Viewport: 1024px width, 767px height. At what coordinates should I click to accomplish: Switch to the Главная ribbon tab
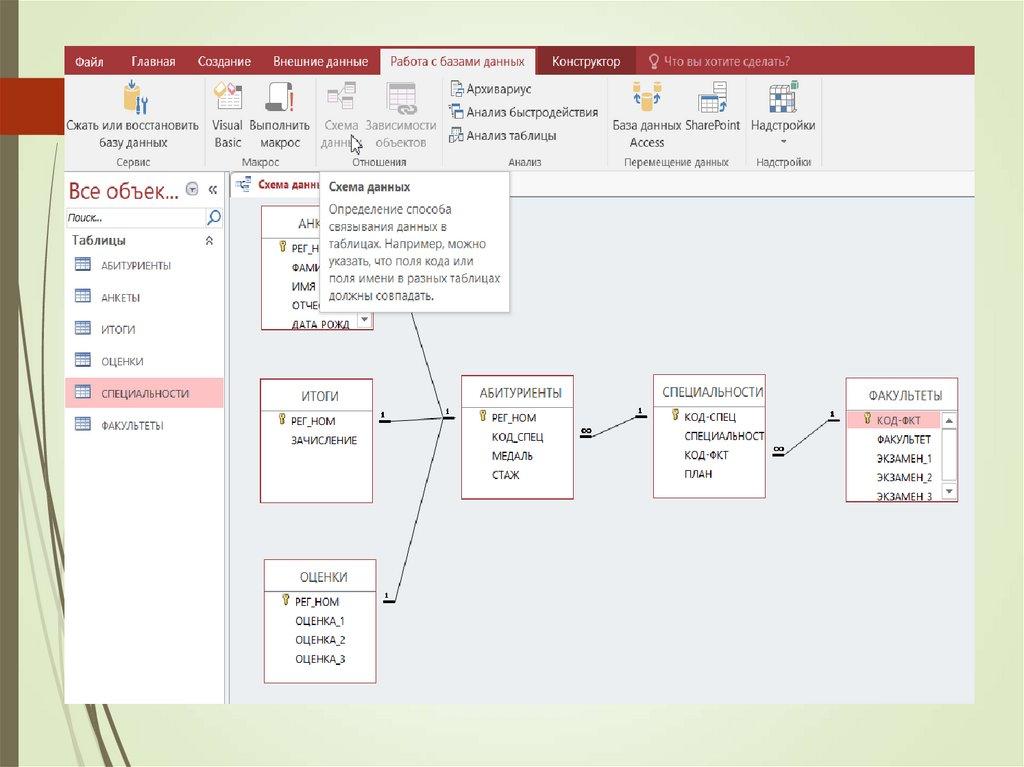point(152,61)
